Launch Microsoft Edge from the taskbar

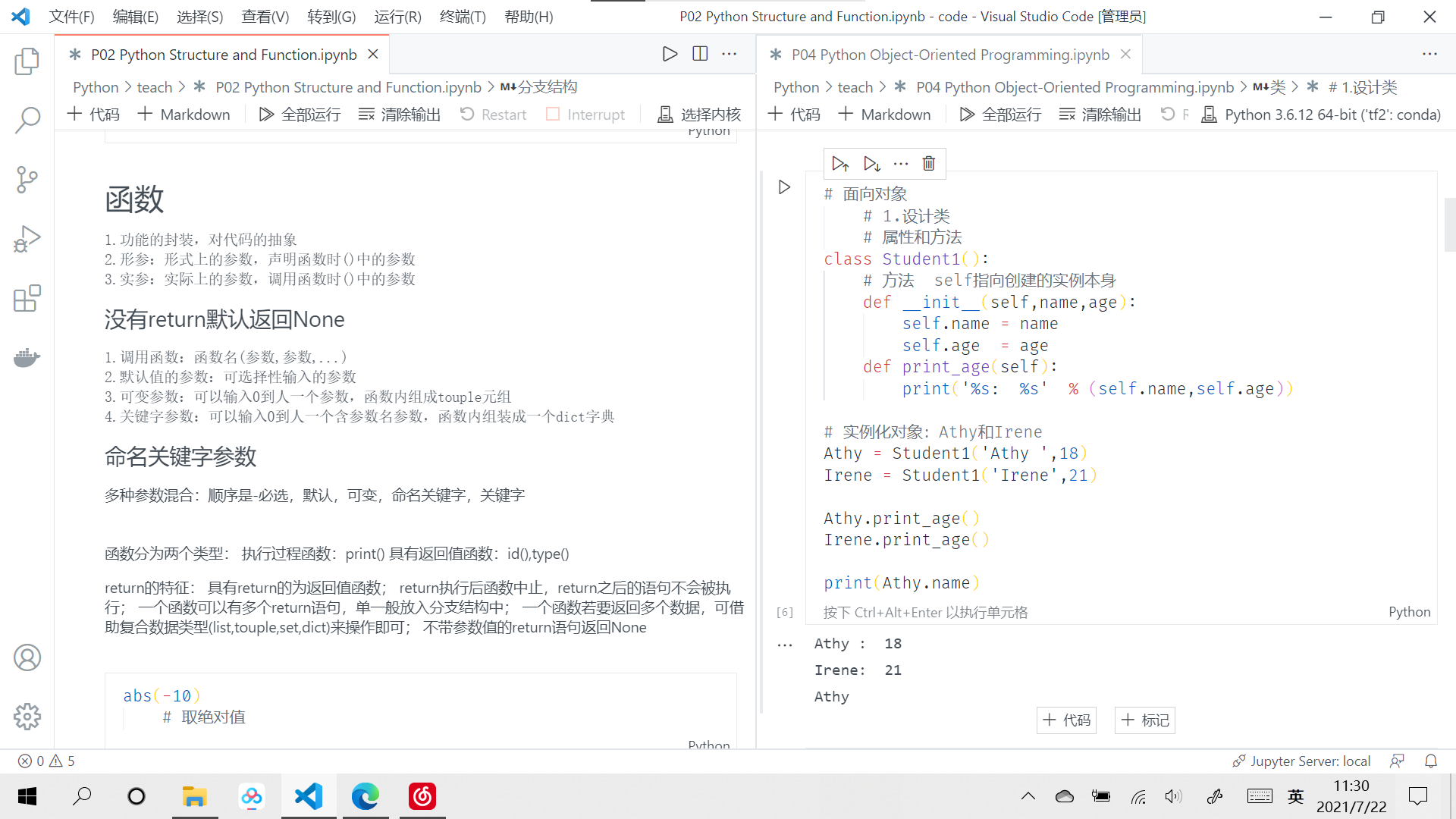[366, 796]
